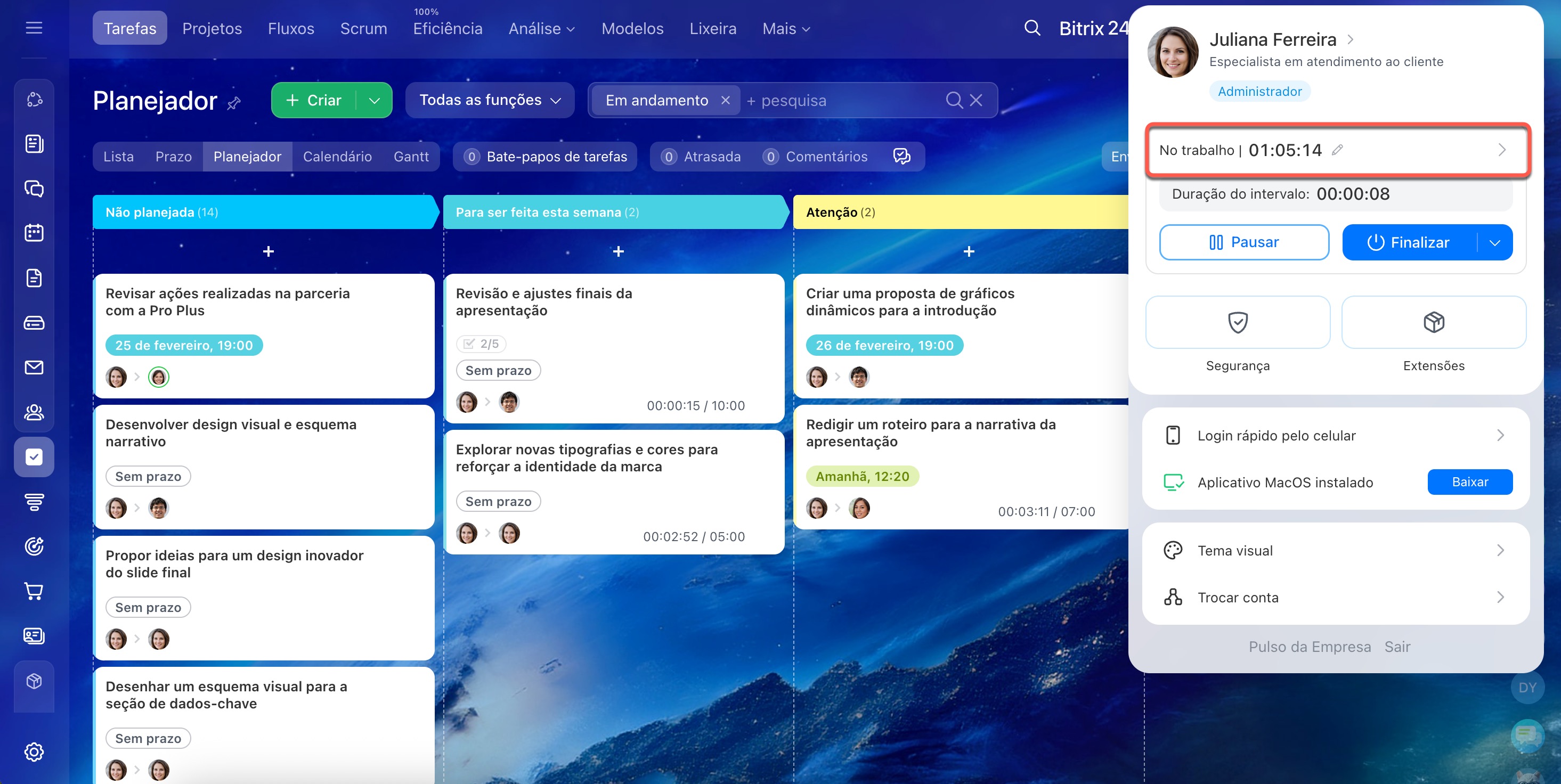Click the search magnifier in top bar

coord(1032,28)
